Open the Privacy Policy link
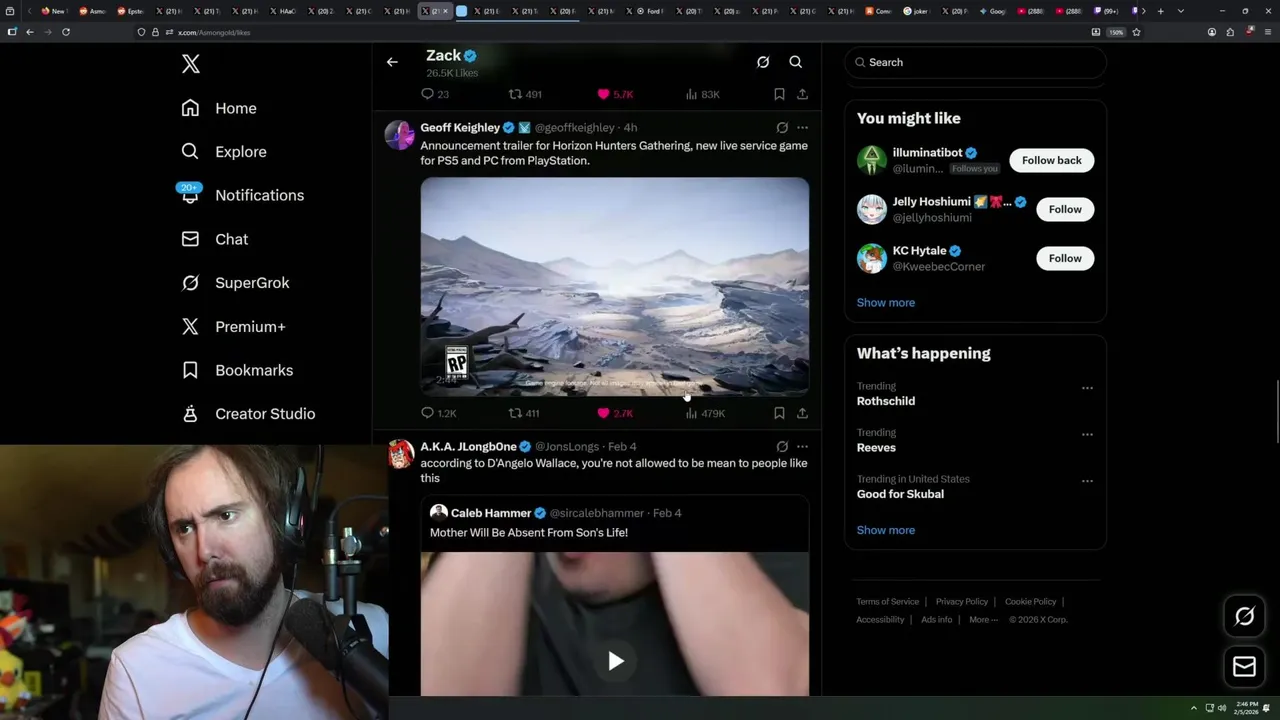The height and width of the screenshot is (720, 1280). tap(962, 601)
